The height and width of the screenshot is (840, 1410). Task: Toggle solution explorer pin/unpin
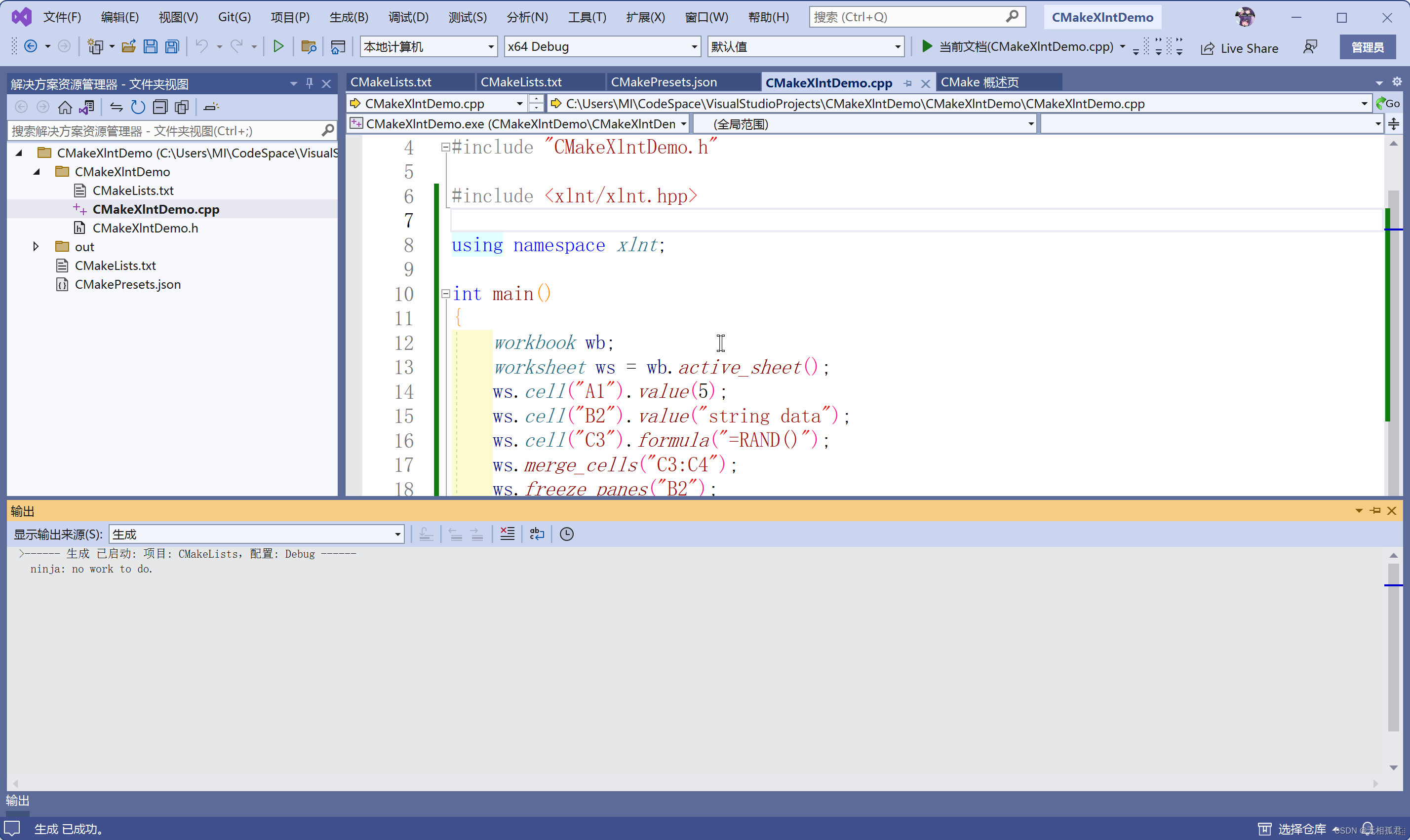click(309, 82)
